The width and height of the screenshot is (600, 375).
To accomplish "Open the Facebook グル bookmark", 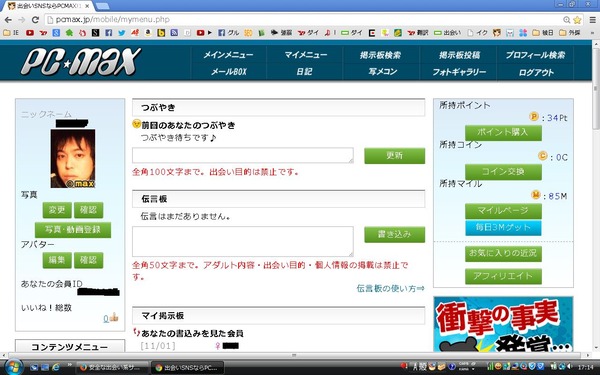I will 229,33.
